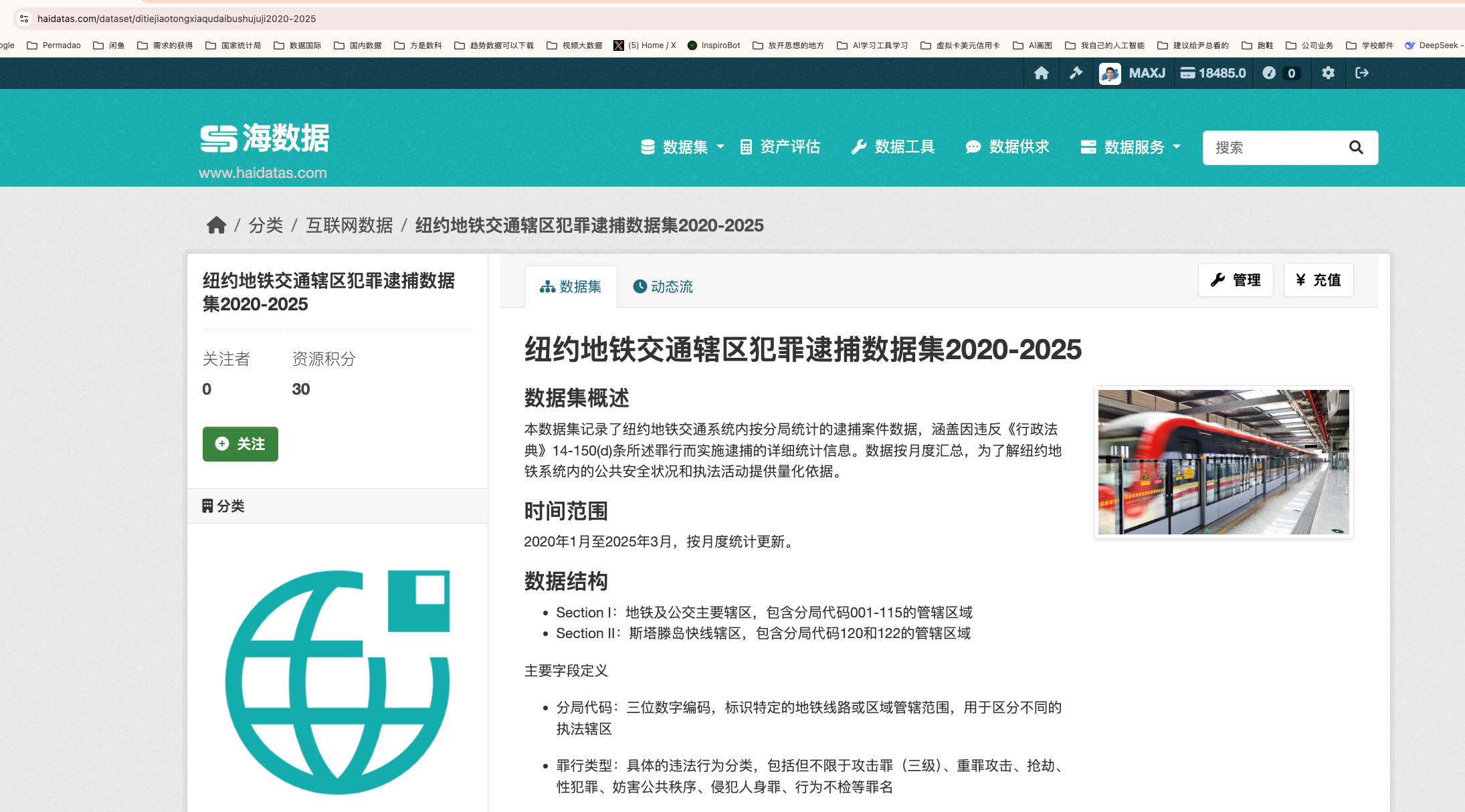Screen dimensions: 1465x812
Task: Click the gavel icon in top bar
Action: pos(1076,73)
